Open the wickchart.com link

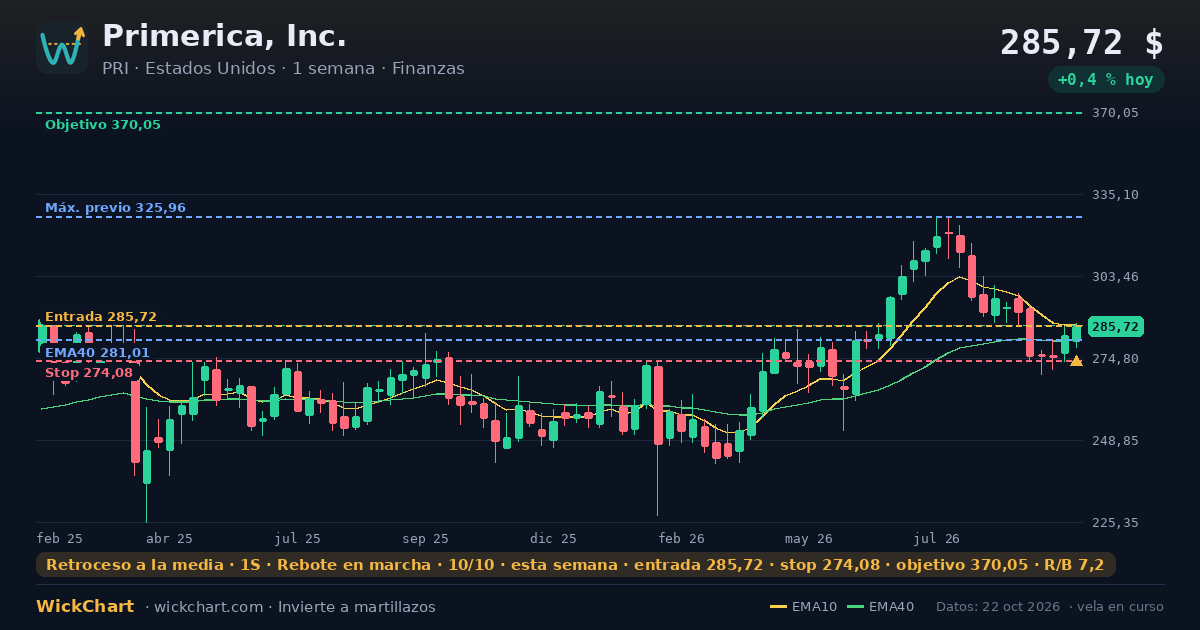tap(208, 607)
